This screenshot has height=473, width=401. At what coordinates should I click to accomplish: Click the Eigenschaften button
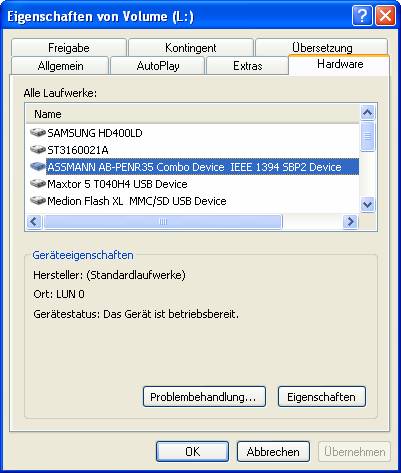pos(322,397)
